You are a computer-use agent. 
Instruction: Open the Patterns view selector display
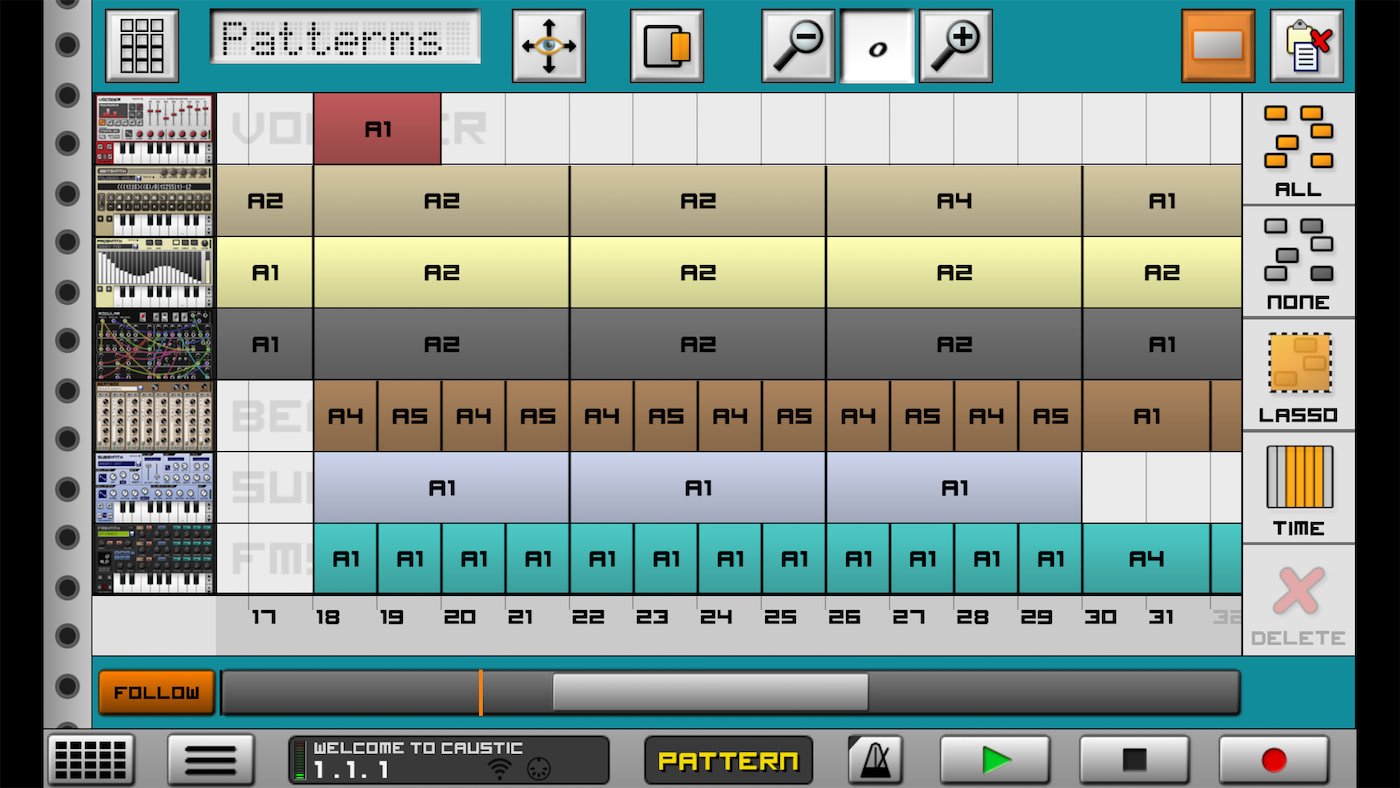coord(345,40)
